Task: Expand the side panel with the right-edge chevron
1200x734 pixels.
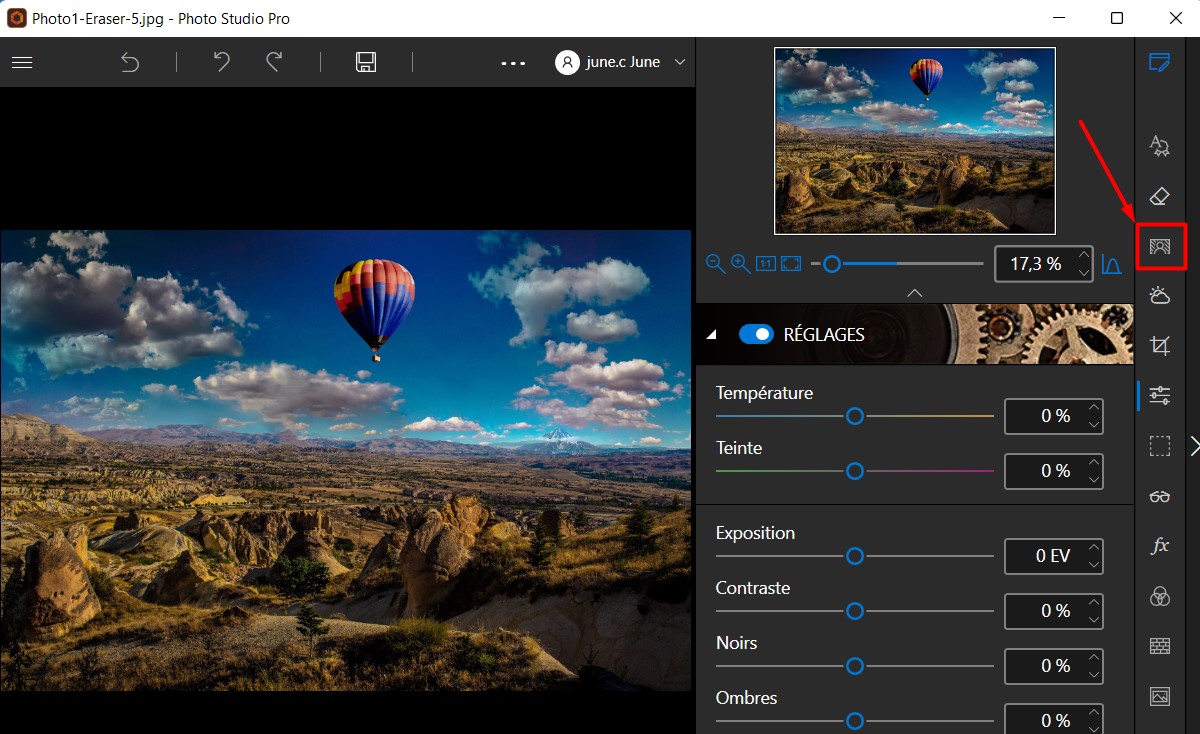Action: point(1194,446)
